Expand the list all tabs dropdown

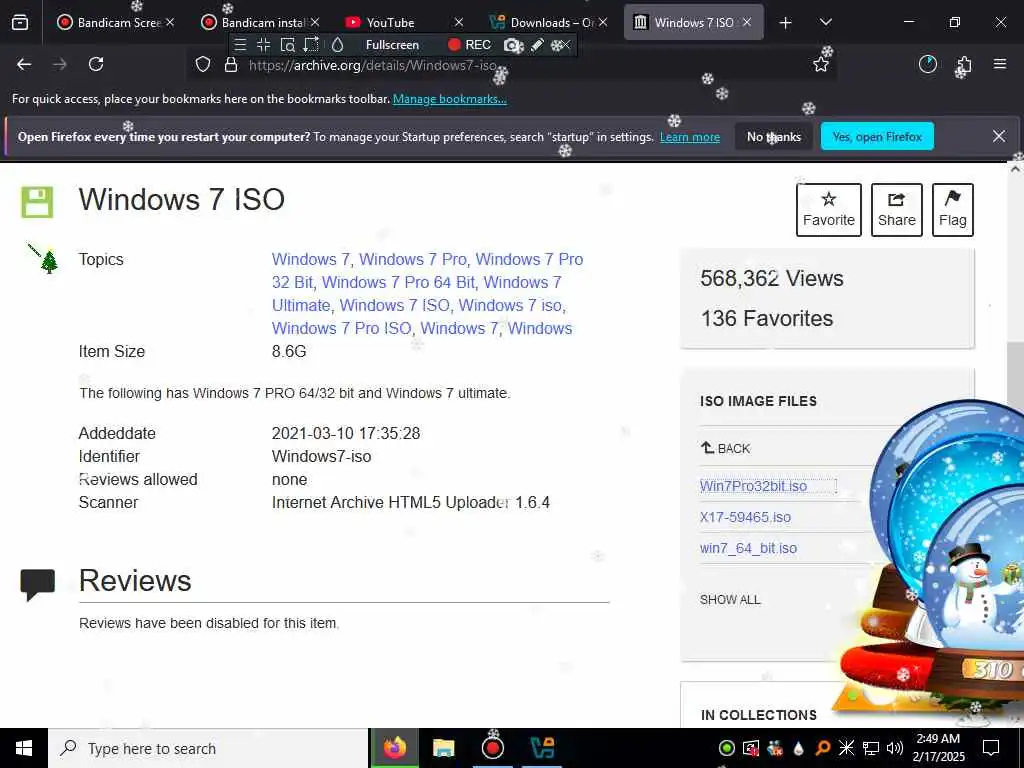coord(825,22)
